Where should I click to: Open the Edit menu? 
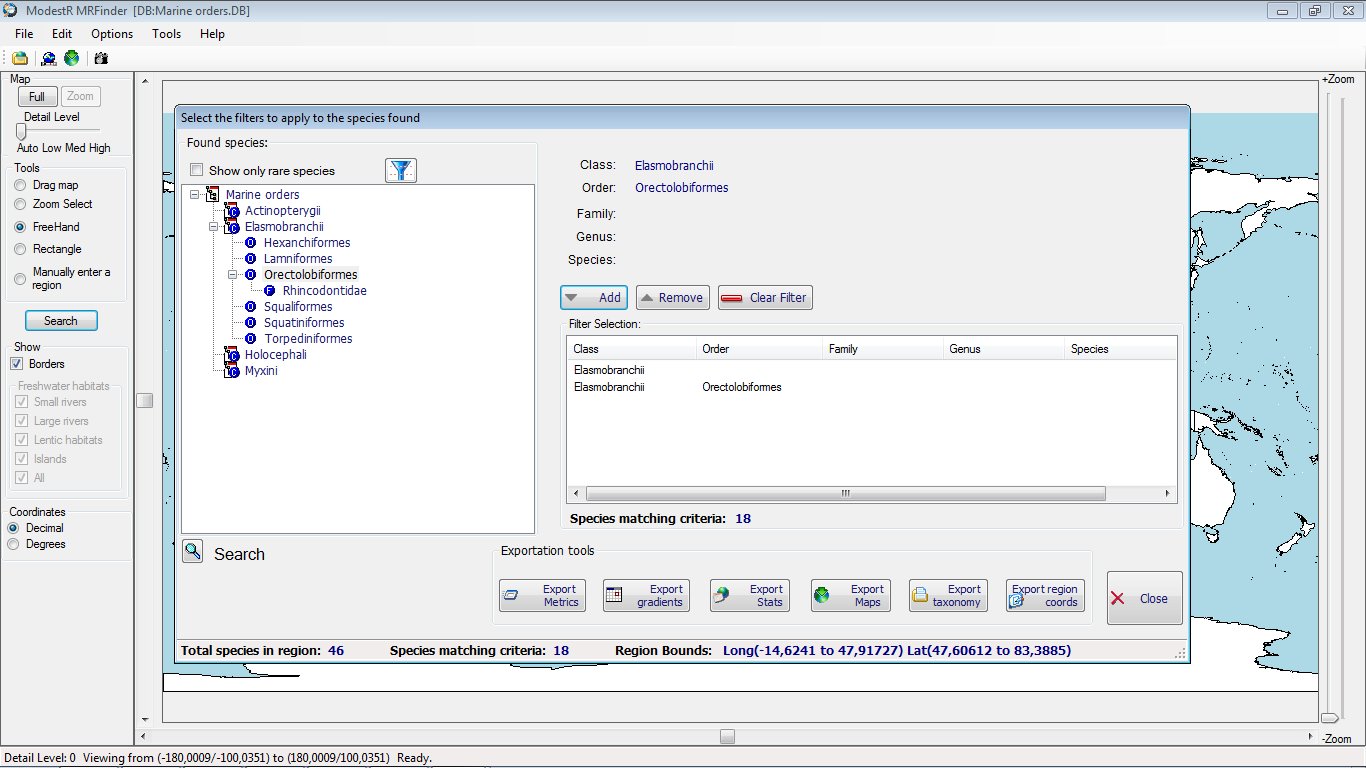[62, 34]
